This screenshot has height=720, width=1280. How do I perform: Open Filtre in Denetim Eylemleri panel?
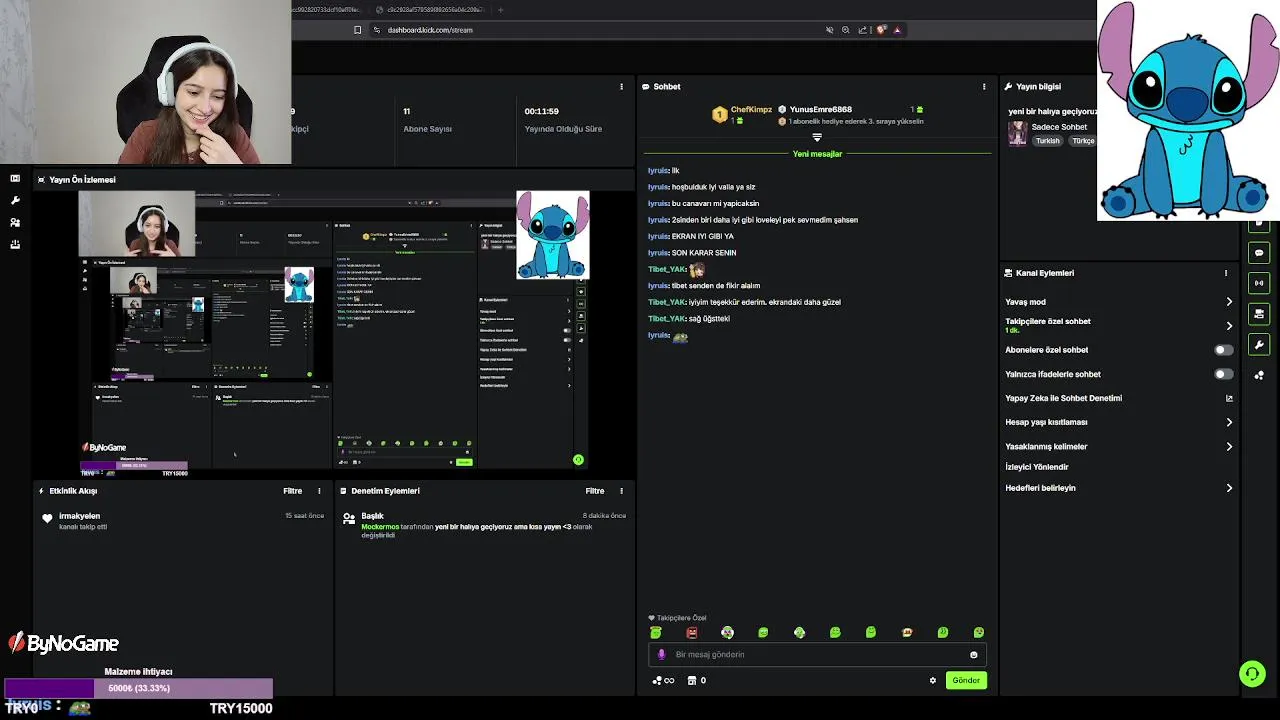[595, 491]
